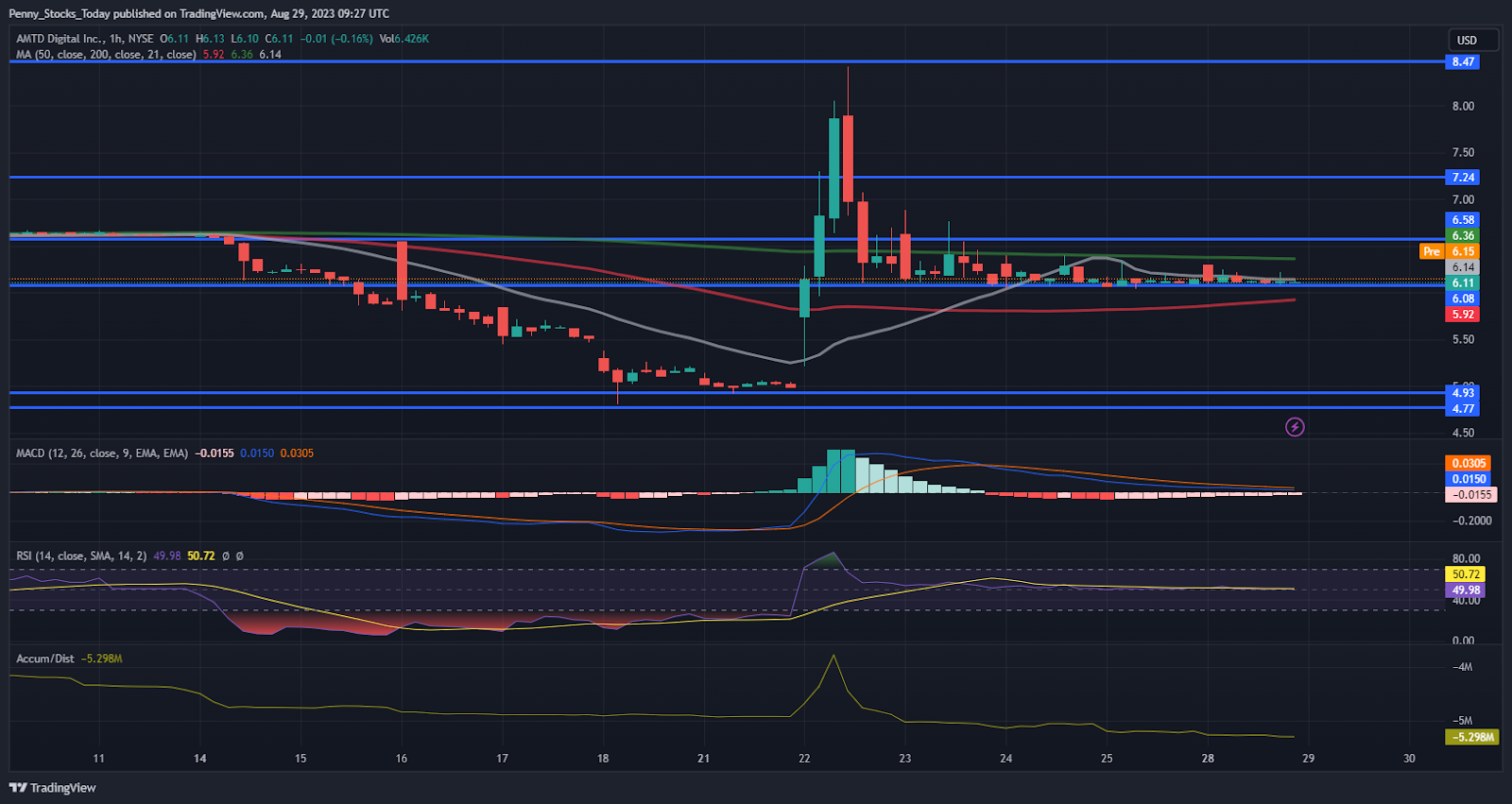Open the USD currency selector
1512x804 pixels.
1473,40
